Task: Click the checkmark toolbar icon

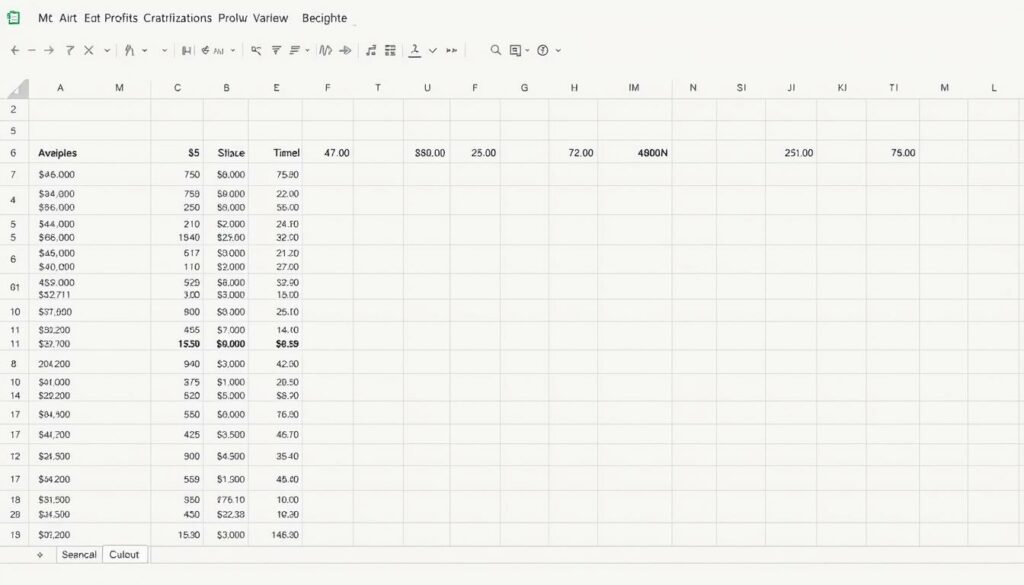Action: [432, 50]
